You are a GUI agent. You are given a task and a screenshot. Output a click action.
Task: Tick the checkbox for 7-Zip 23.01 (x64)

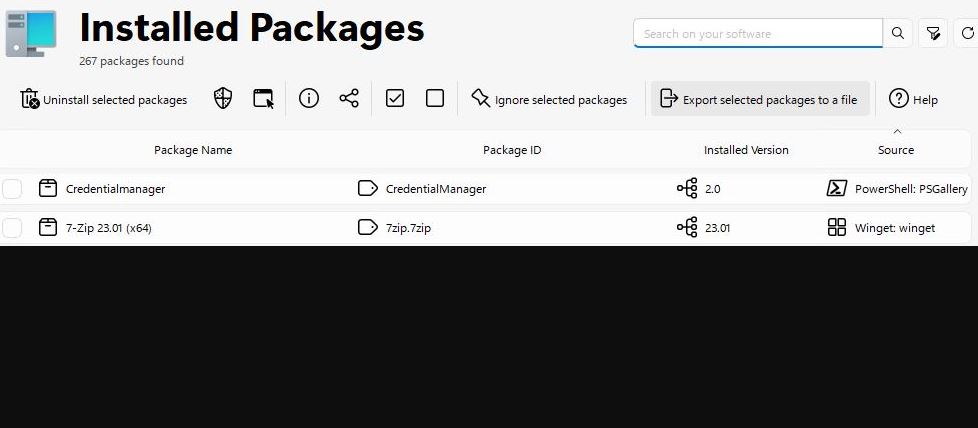(11, 228)
